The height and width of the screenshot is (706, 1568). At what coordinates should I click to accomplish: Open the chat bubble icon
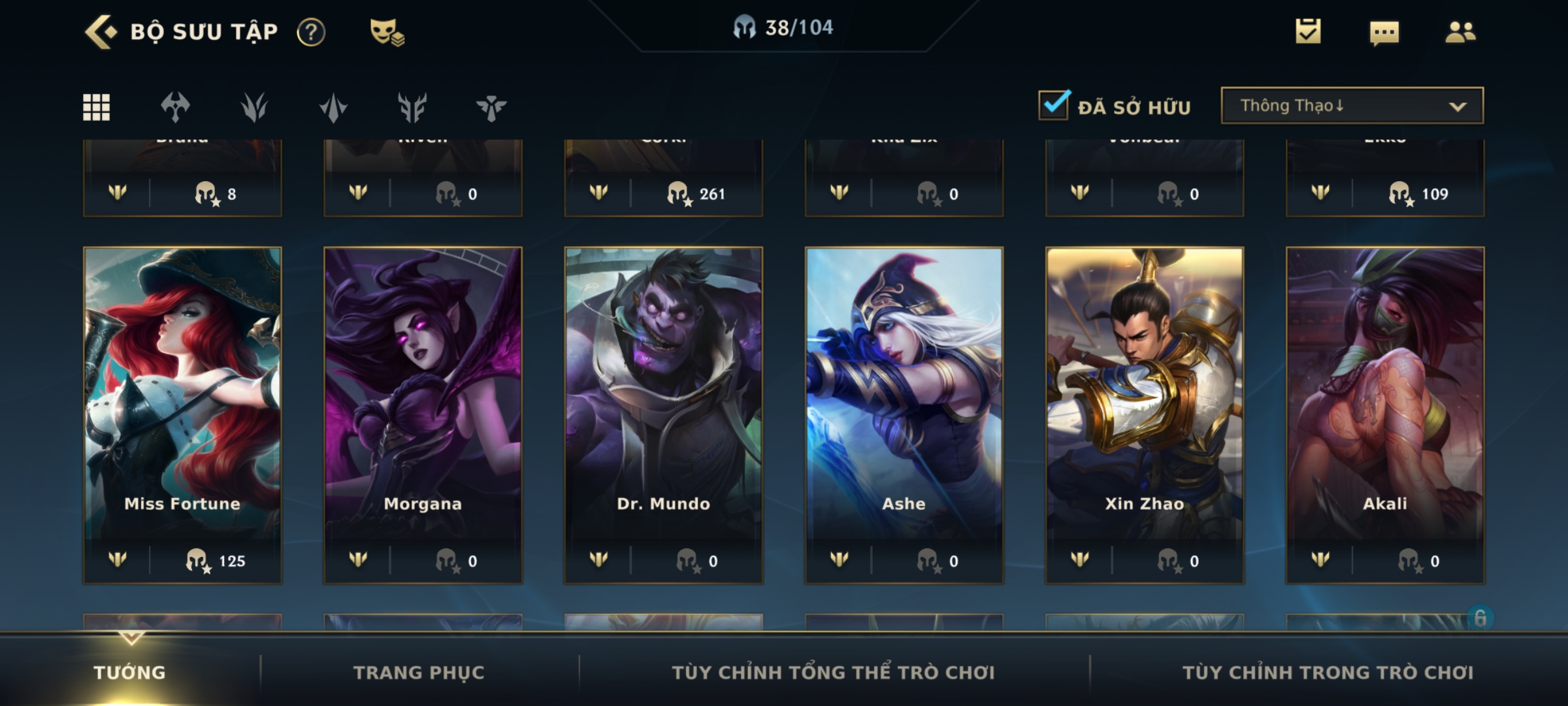(1384, 33)
